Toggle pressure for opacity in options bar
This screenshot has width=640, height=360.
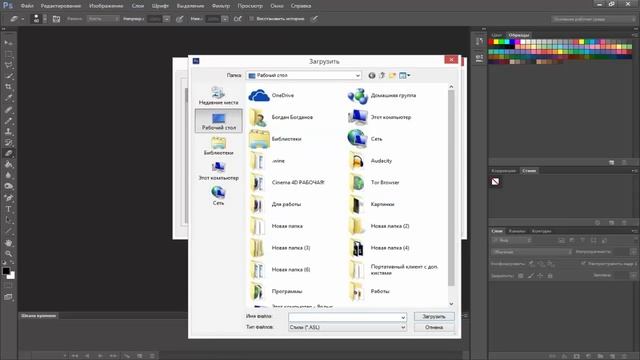[x=180, y=19]
